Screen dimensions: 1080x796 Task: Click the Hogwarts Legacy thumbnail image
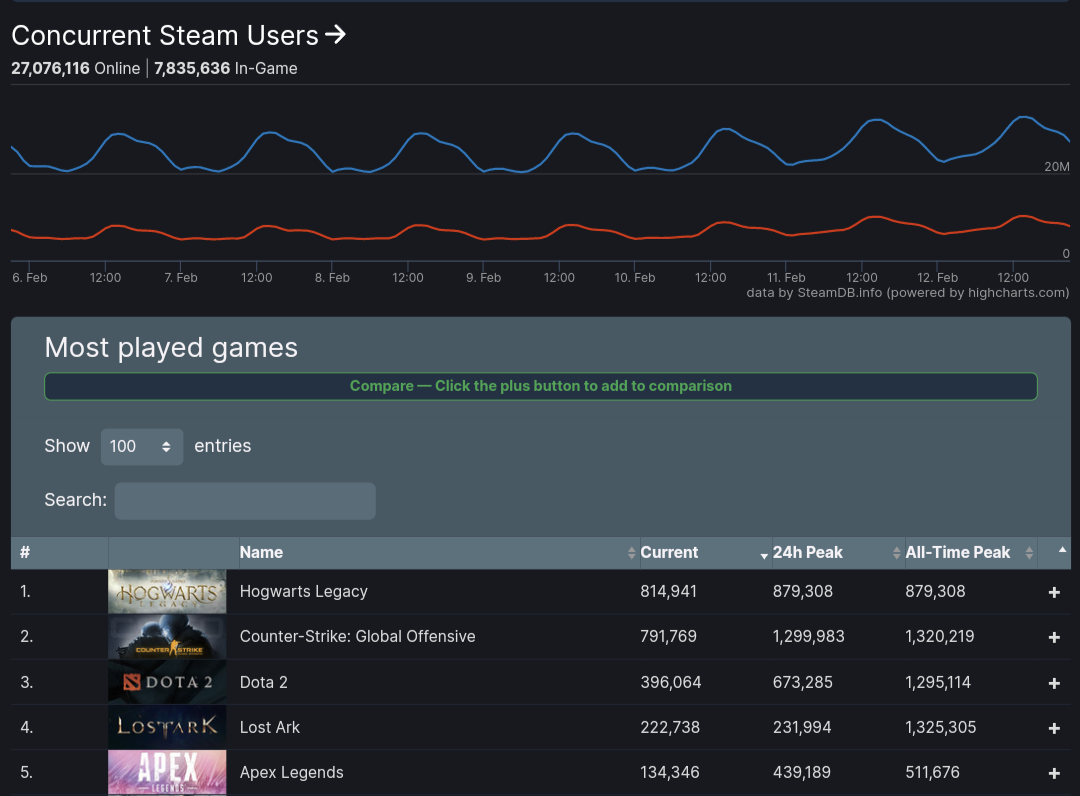pos(167,591)
